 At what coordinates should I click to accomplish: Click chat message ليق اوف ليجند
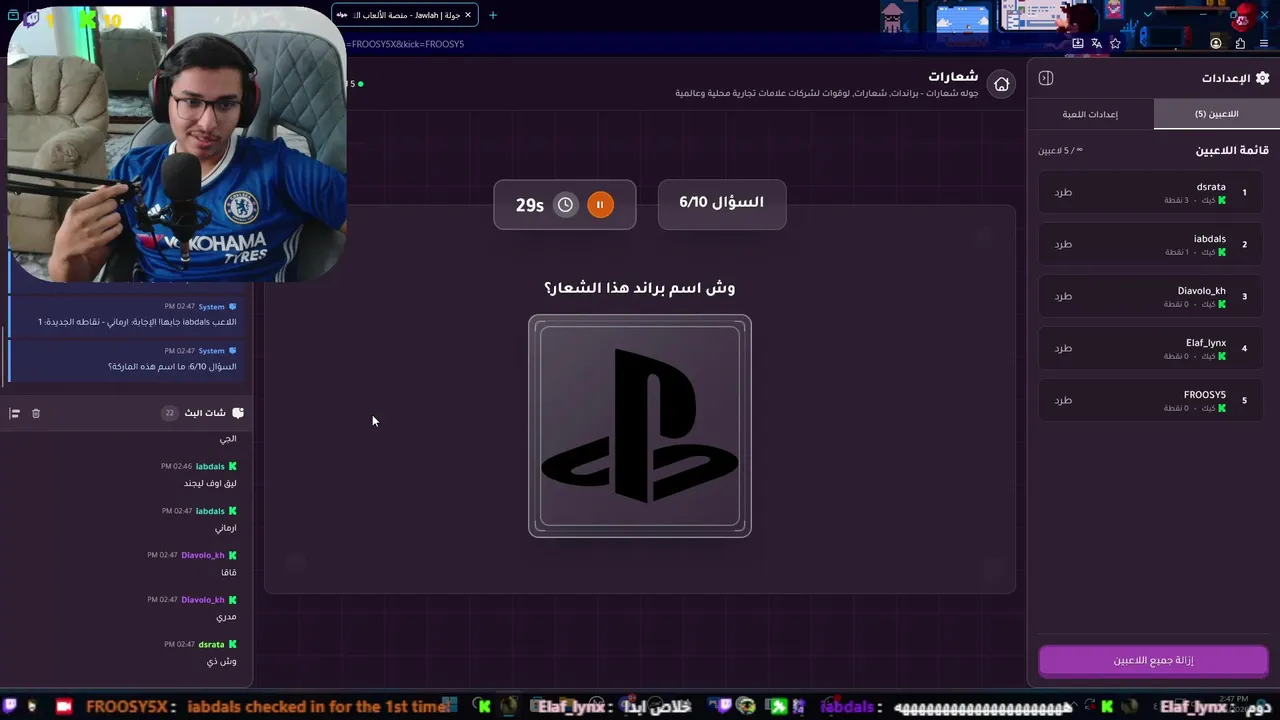pos(210,484)
